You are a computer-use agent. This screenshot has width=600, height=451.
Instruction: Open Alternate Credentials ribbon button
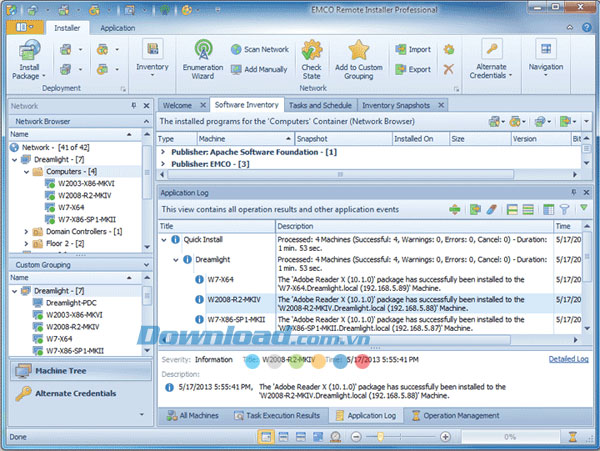tap(491, 59)
